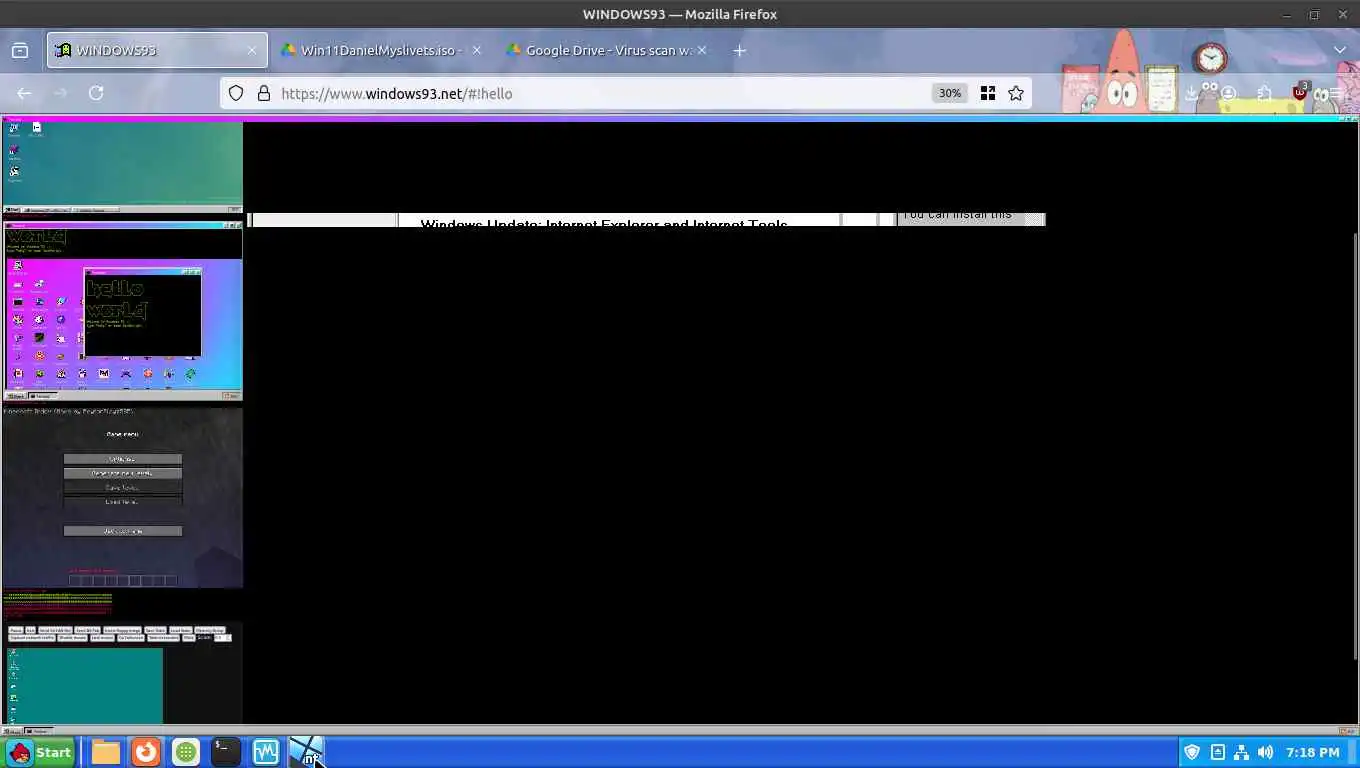Close the WINDOWS93 tab

(x=252, y=50)
